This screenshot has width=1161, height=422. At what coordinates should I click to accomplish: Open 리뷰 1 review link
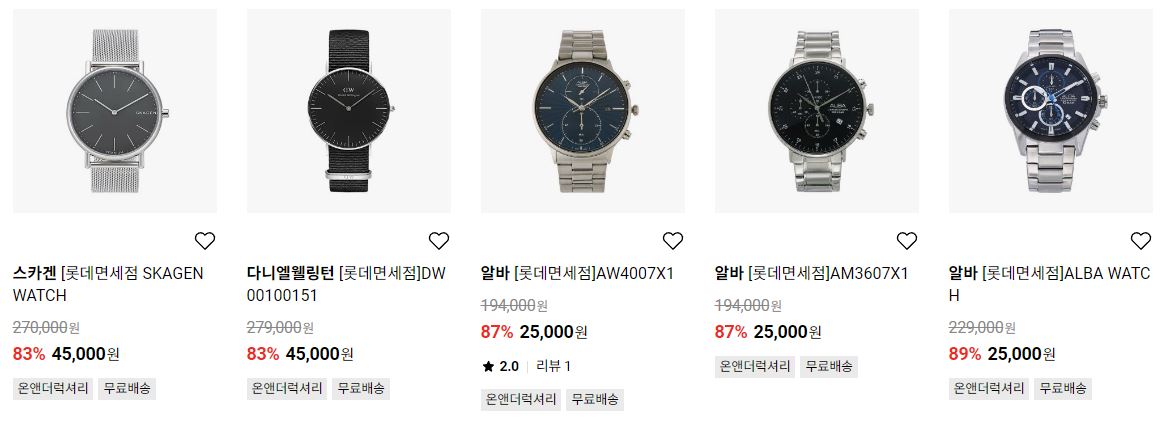click(554, 366)
